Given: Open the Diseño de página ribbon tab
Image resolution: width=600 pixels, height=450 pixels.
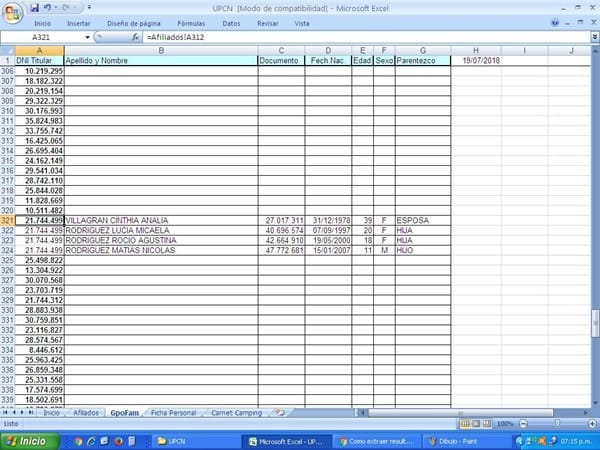Looking at the screenshot, I should (x=134, y=23).
